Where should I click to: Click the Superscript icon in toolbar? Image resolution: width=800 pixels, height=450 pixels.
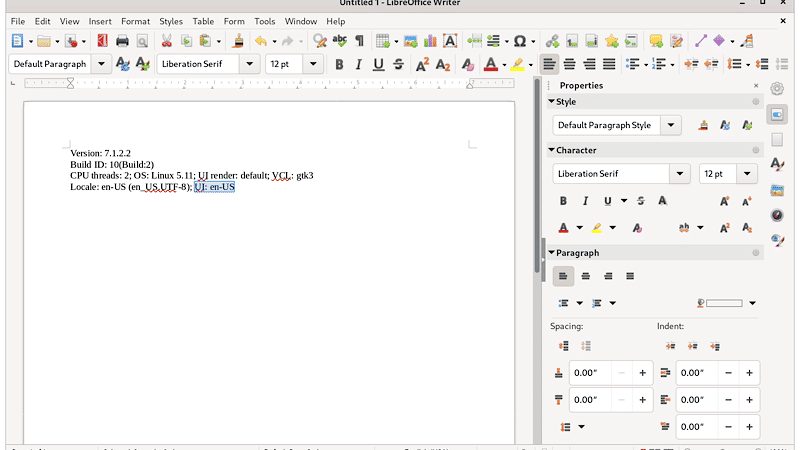422,64
